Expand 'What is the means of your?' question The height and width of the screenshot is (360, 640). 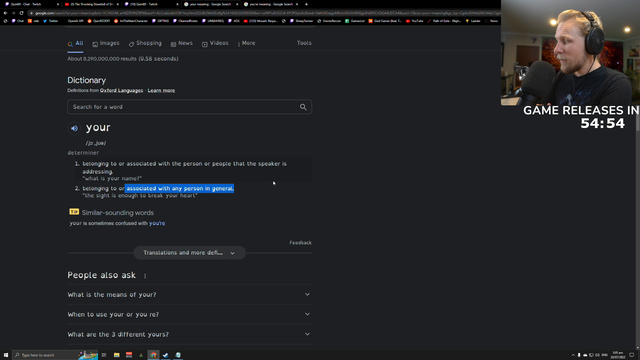click(x=189, y=294)
